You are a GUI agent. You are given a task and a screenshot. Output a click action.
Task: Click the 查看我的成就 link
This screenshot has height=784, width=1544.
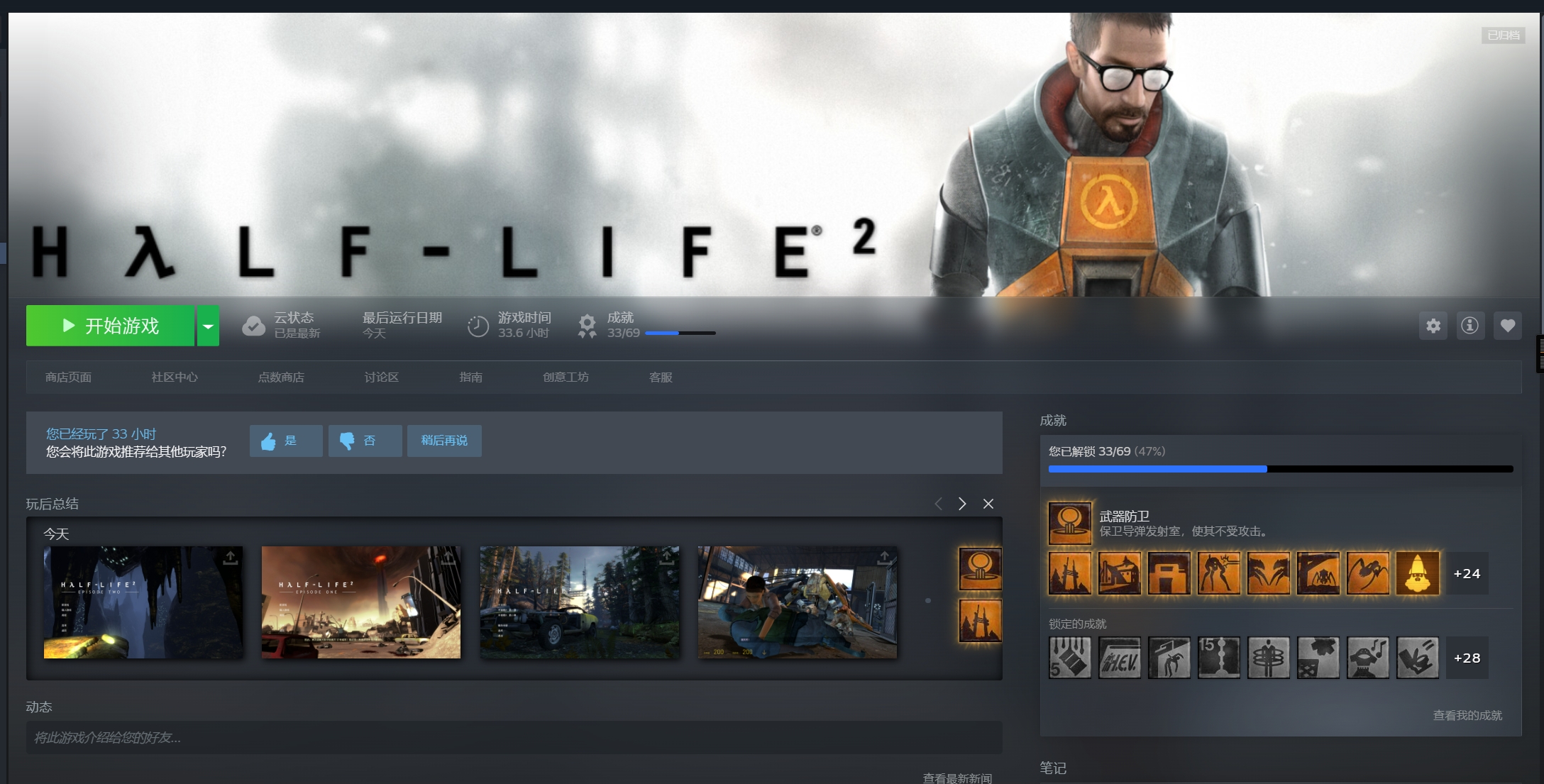coord(1467,715)
